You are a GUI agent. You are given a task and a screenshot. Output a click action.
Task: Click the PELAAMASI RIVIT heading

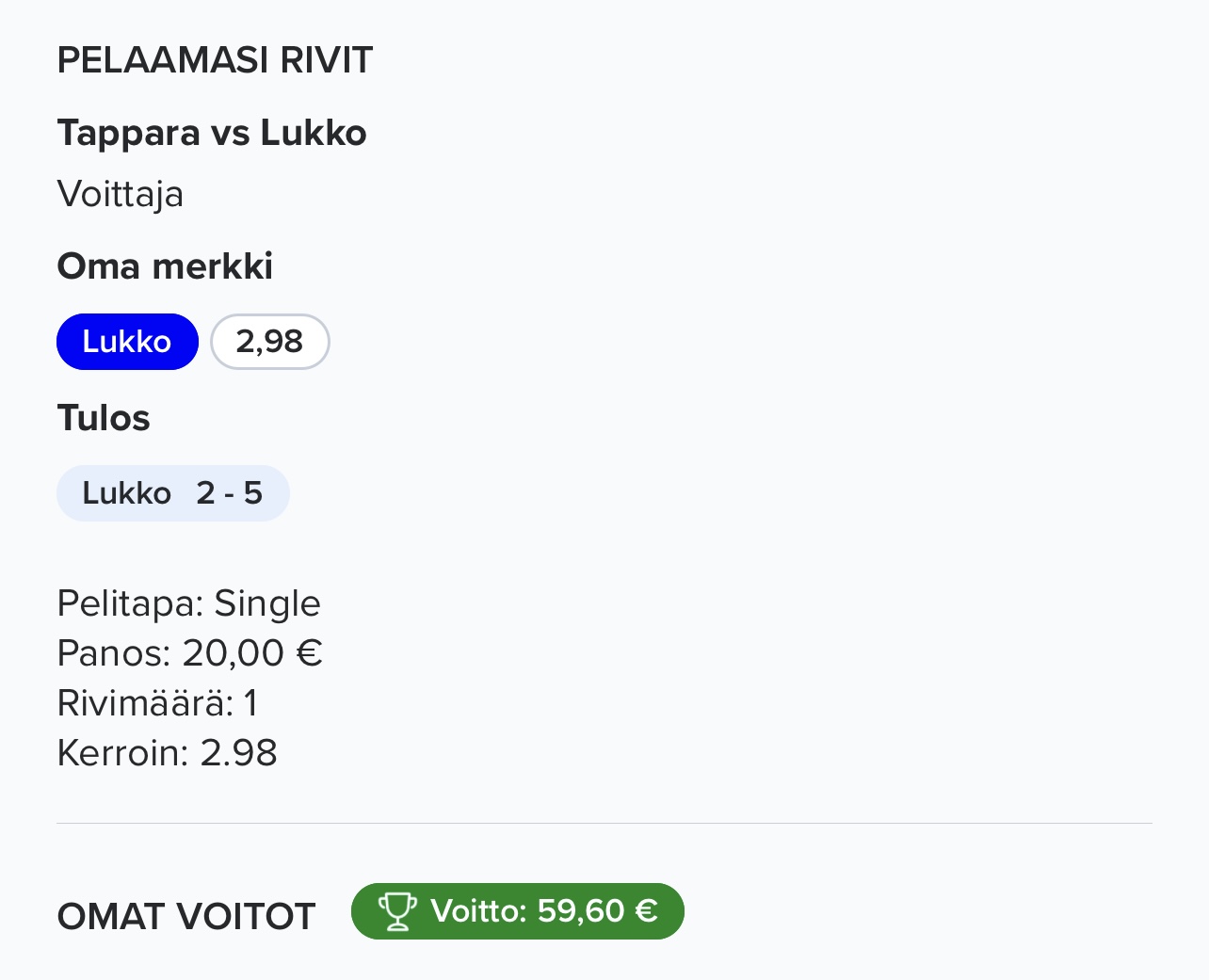[x=215, y=60]
